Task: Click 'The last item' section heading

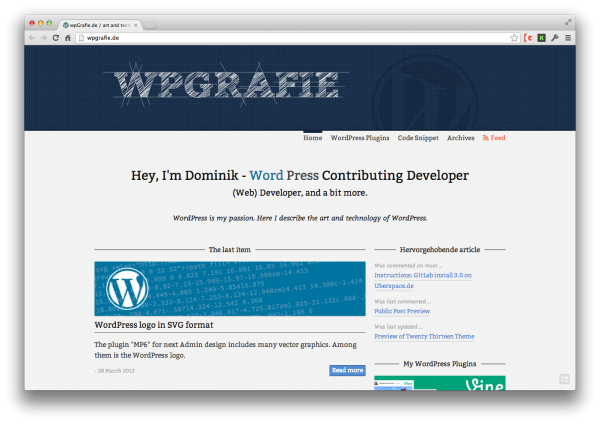Action: (230, 250)
